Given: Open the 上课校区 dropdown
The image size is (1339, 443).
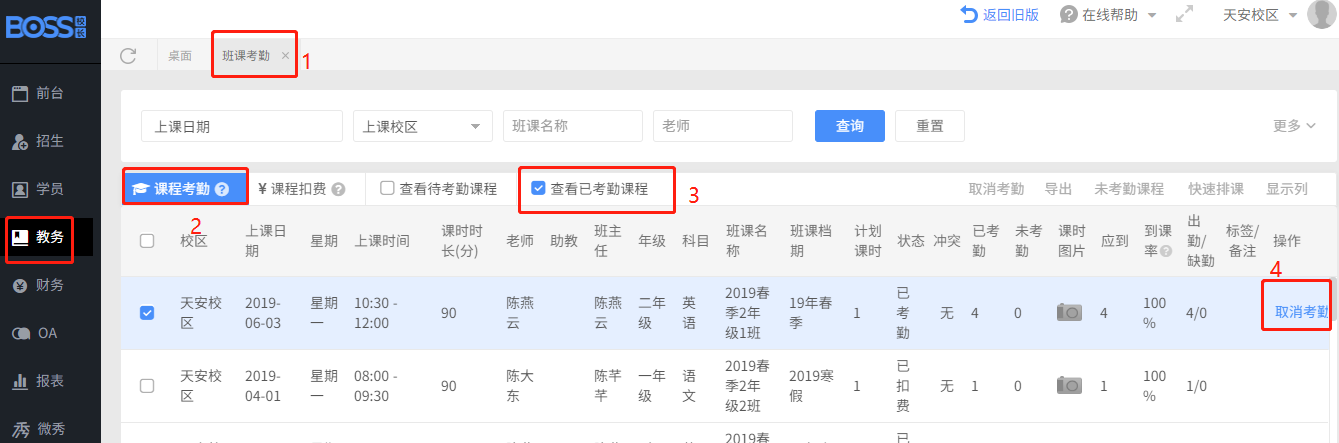Looking at the screenshot, I should 423,126.
